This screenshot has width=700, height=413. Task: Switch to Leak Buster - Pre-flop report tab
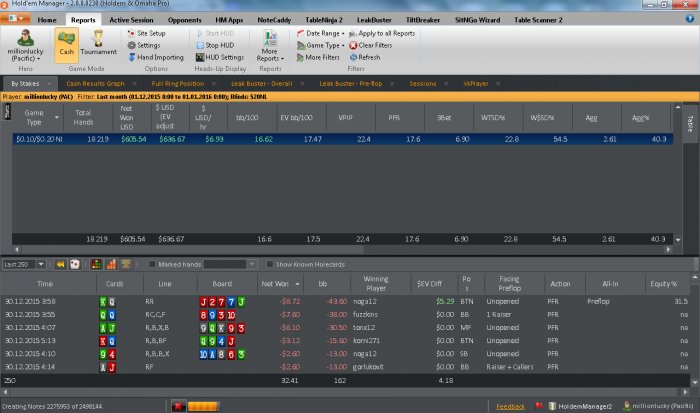coord(351,83)
